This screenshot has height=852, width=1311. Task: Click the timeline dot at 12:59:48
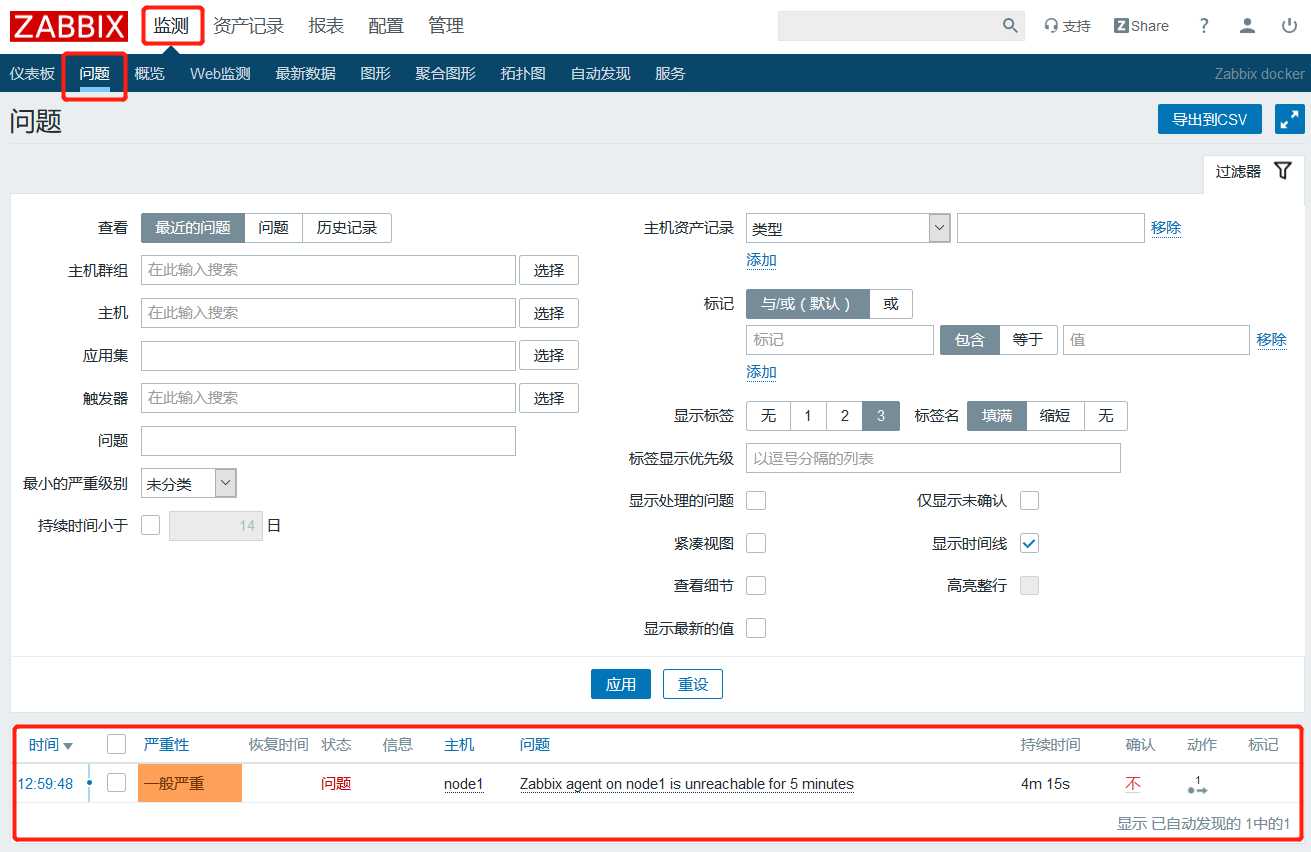(89, 783)
